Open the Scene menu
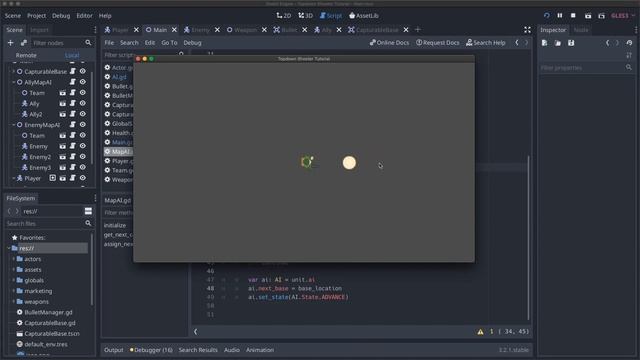 click(x=13, y=16)
